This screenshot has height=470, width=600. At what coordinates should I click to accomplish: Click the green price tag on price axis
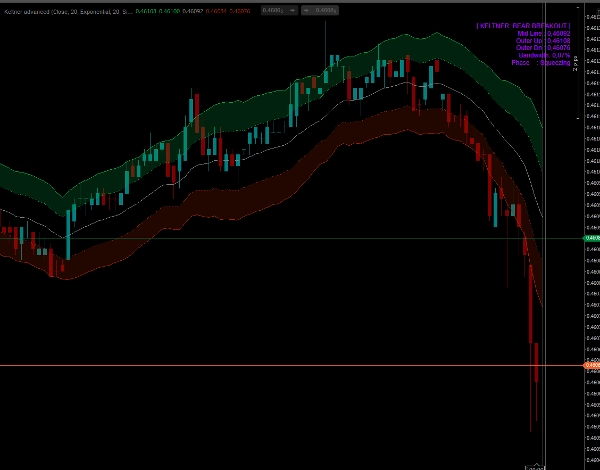pos(590,239)
